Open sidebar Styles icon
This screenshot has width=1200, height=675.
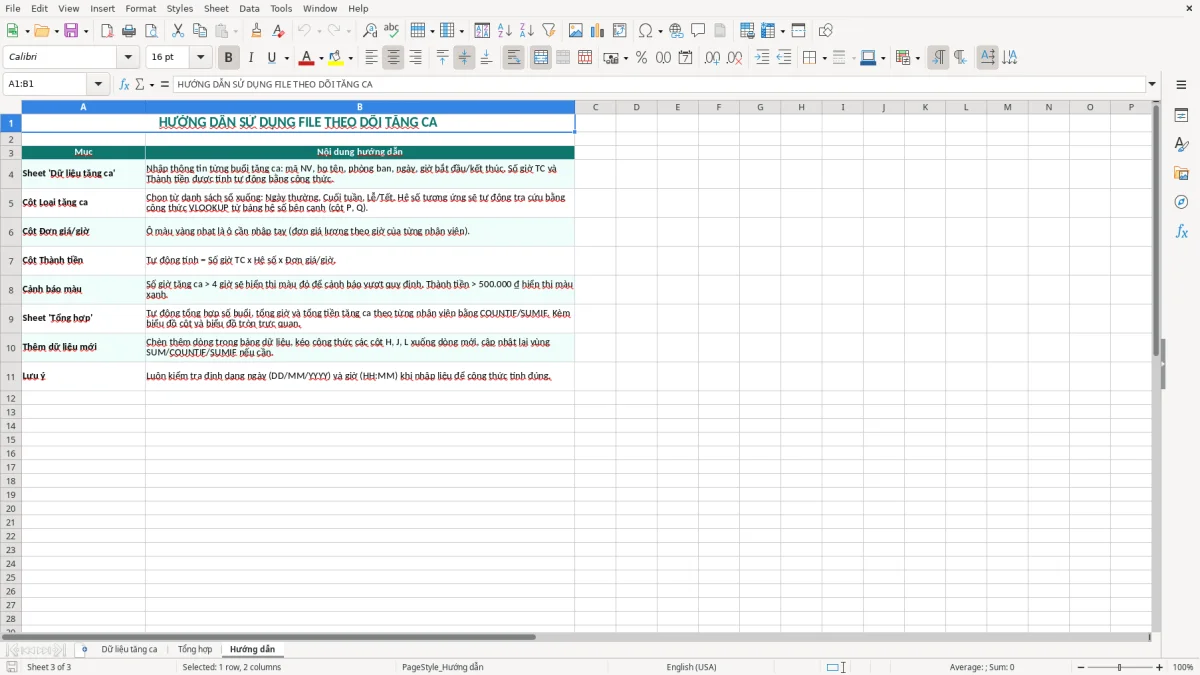click(1181, 144)
